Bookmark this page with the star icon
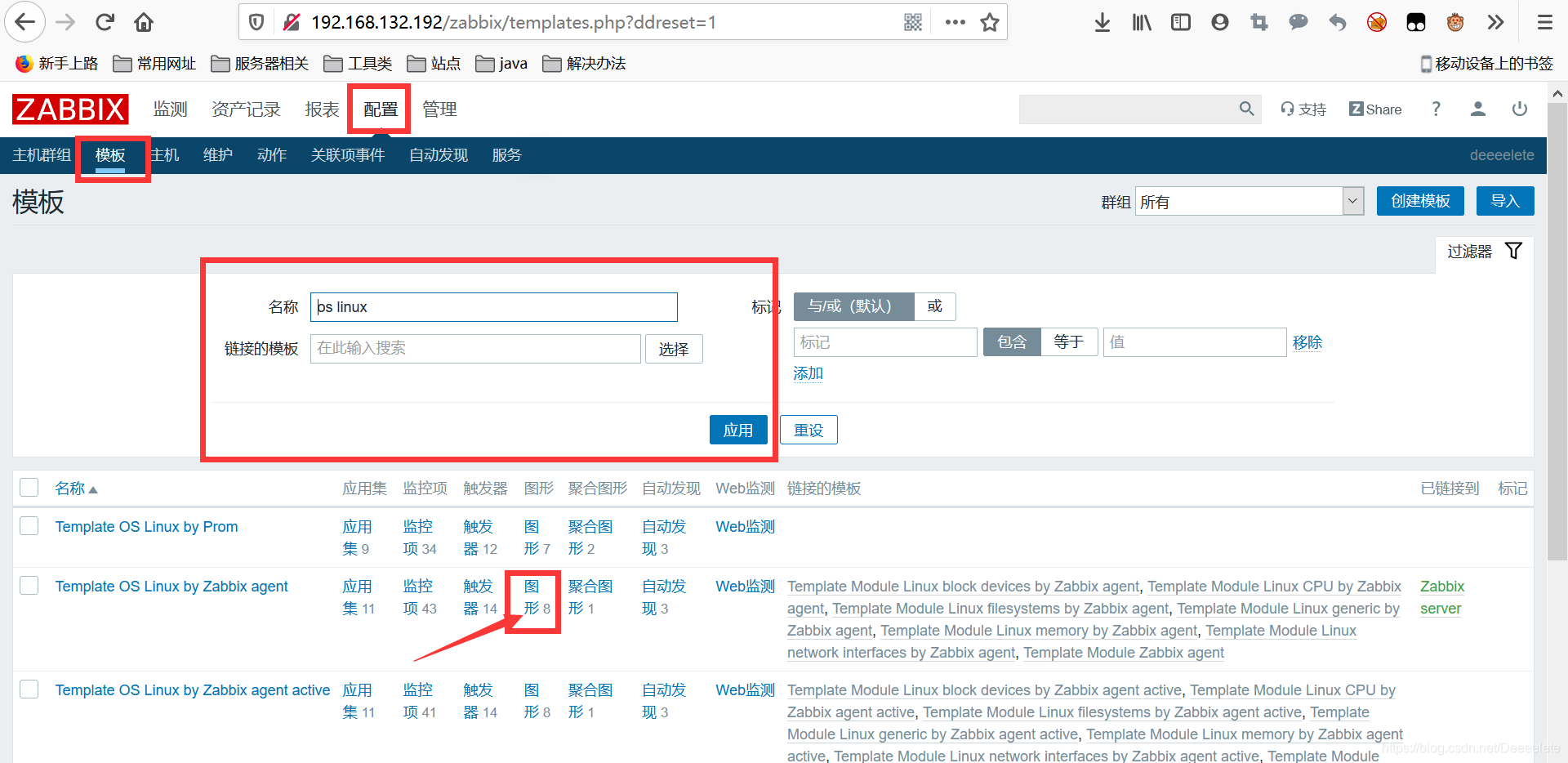 pos(990,22)
